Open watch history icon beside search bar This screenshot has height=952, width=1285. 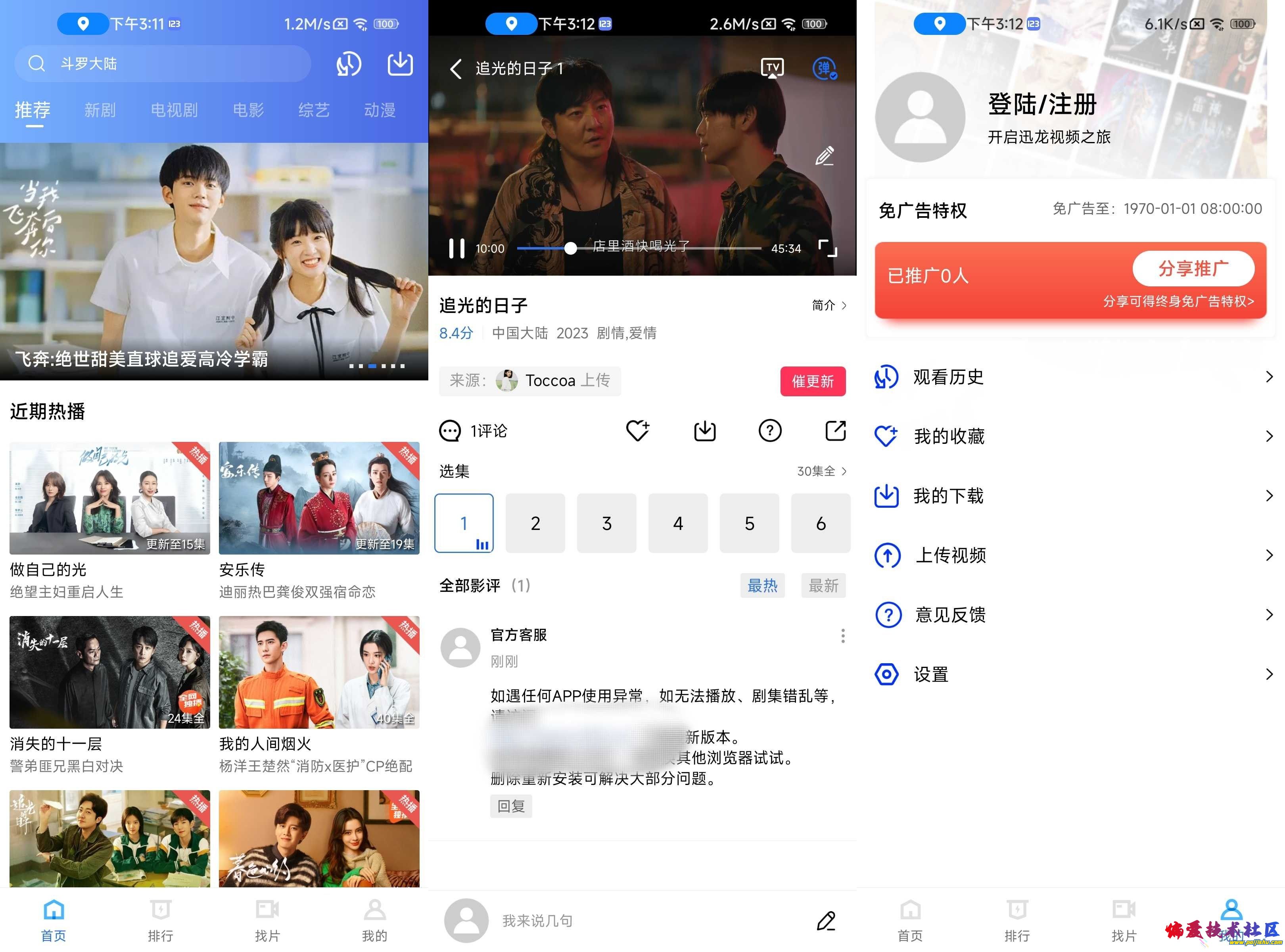coord(349,64)
